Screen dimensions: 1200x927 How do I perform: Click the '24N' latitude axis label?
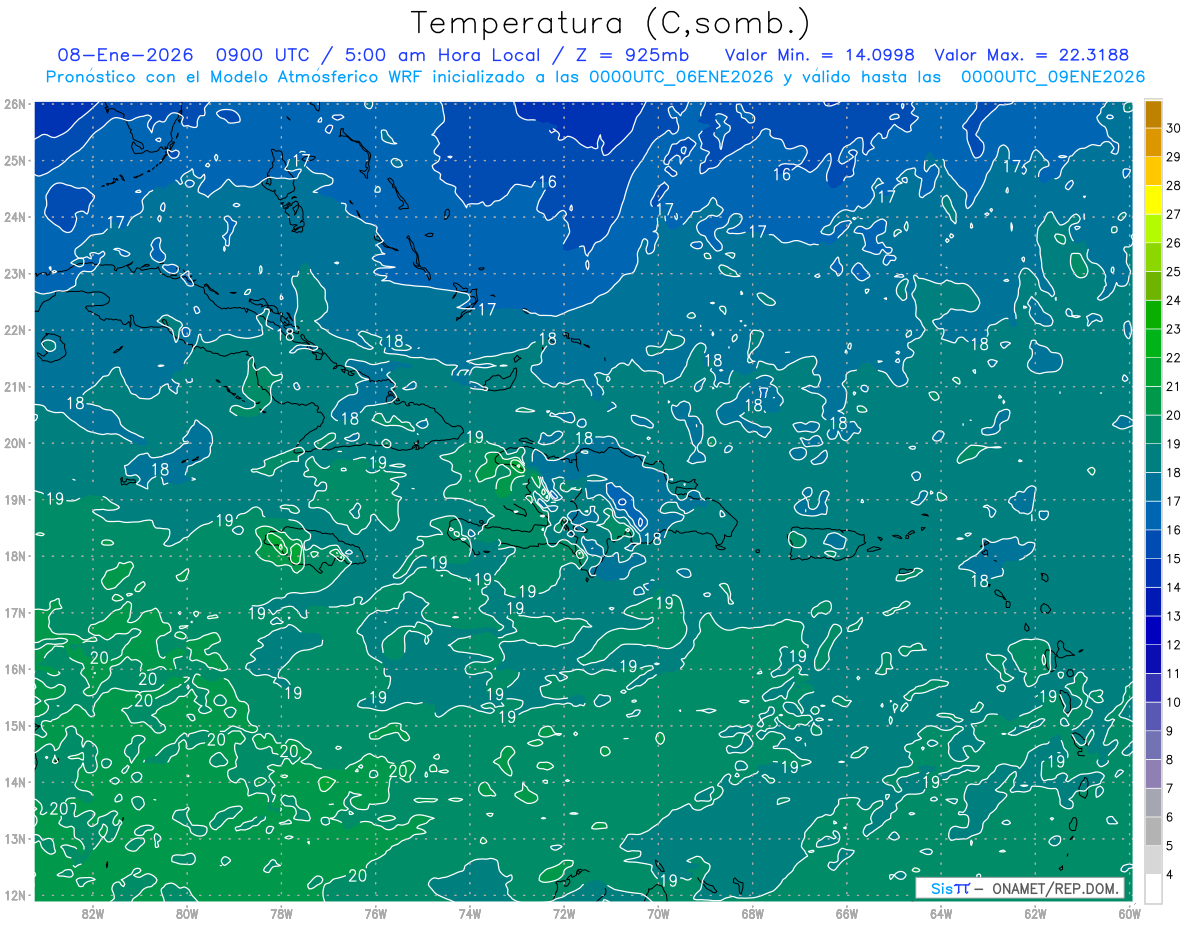14,217
